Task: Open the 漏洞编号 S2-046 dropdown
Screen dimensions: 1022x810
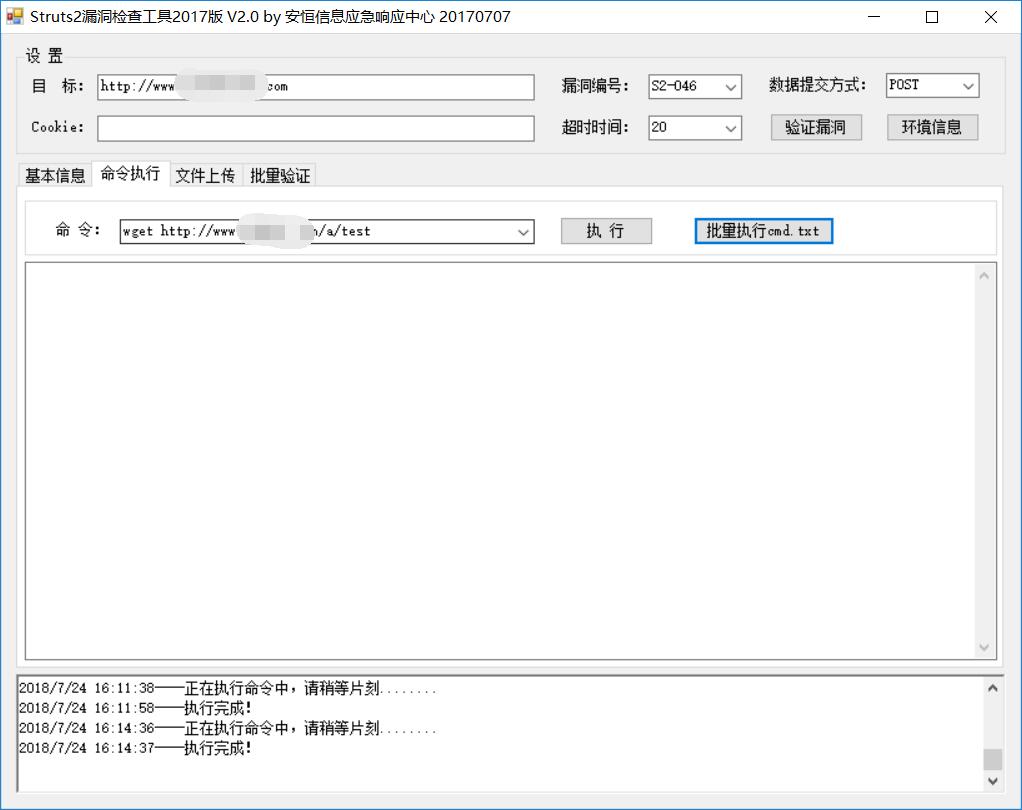Action: 695,86
